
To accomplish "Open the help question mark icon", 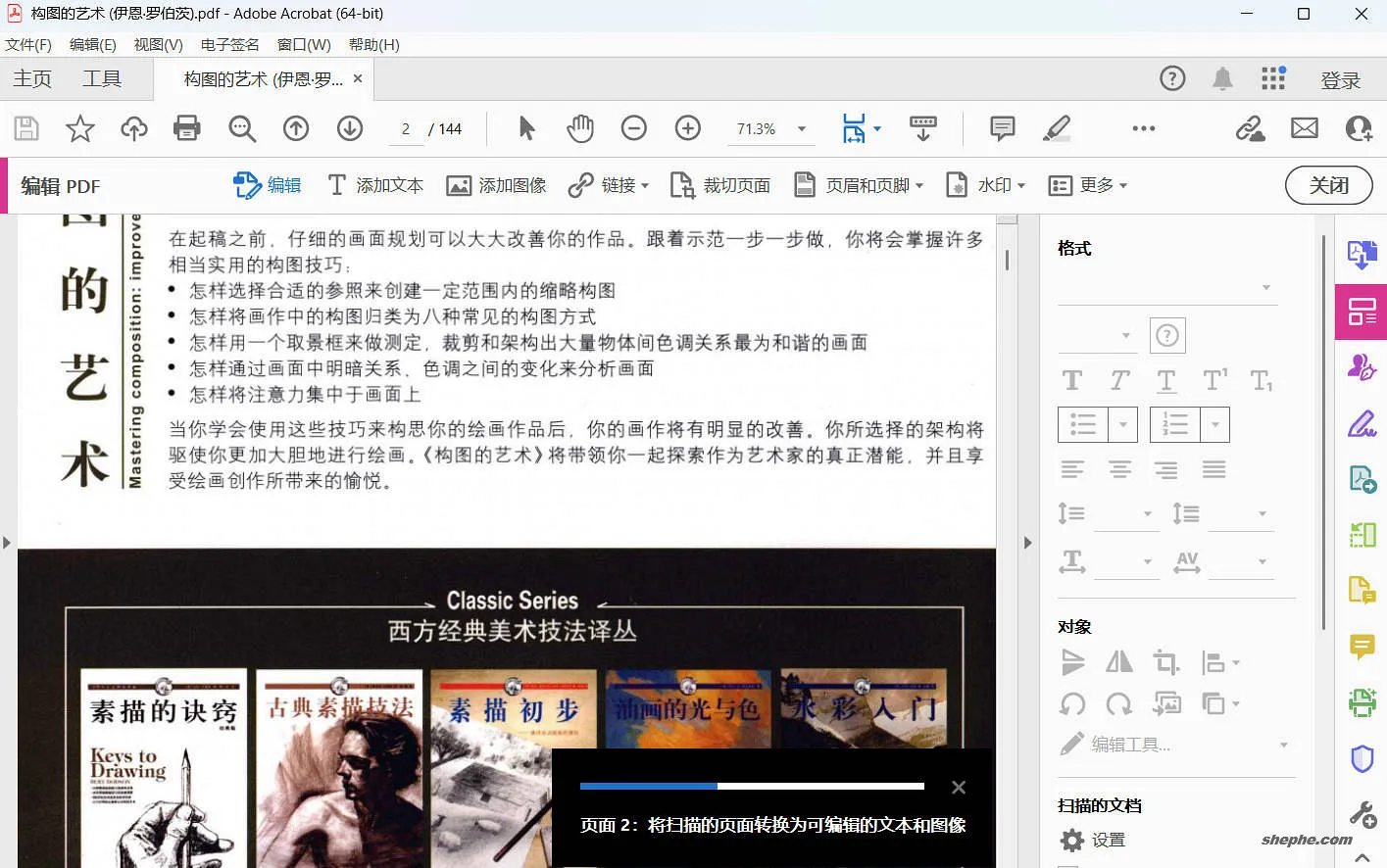I will (x=1172, y=78).
